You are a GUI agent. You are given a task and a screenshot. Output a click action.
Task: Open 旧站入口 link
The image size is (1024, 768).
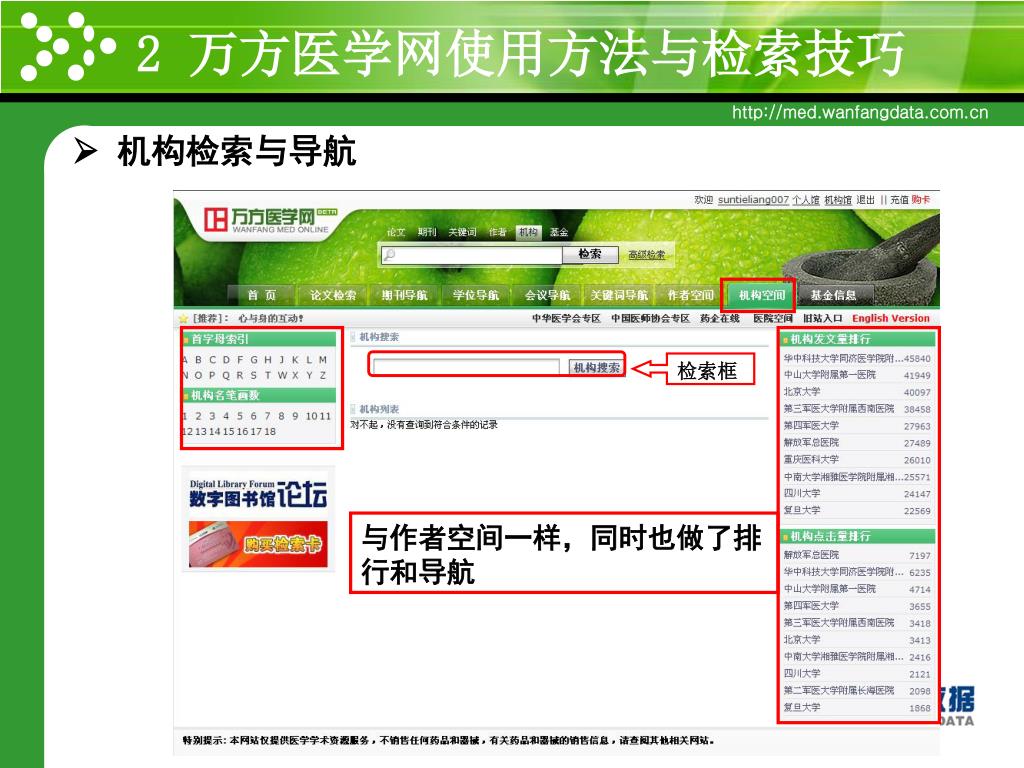point(823,319)
